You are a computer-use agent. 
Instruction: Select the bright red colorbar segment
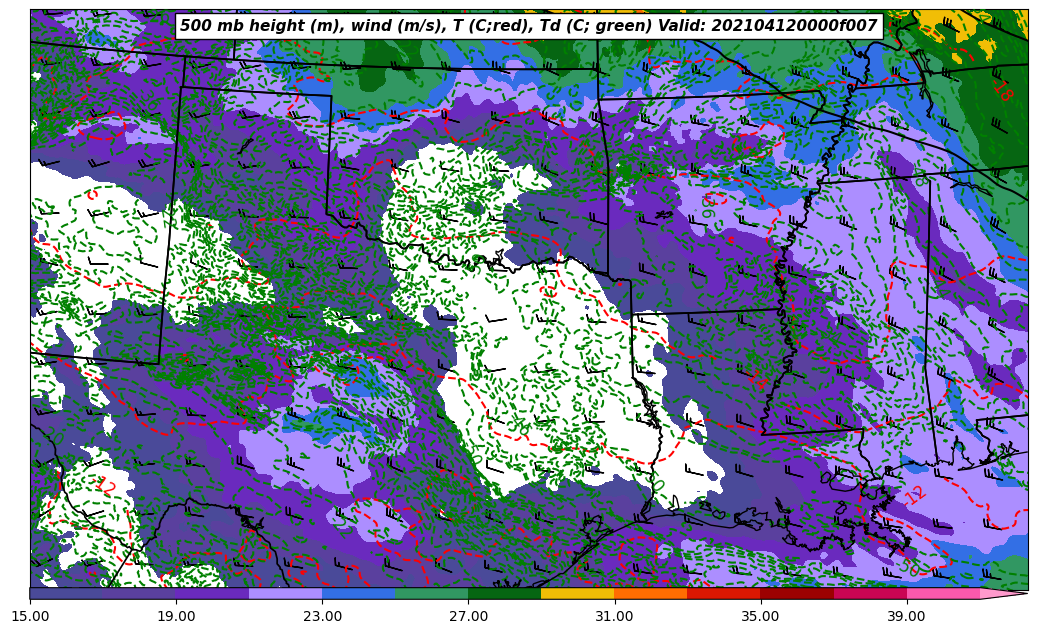tap(723, 593)
